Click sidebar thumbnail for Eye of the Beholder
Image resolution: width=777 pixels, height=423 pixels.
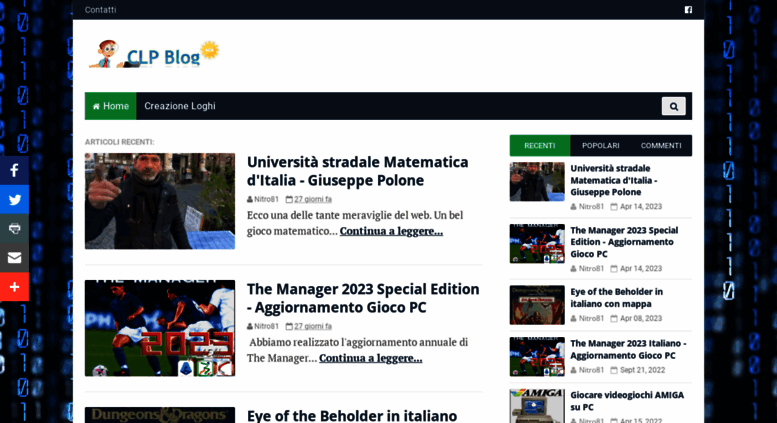pyautogui.click(x=537, y=305)
